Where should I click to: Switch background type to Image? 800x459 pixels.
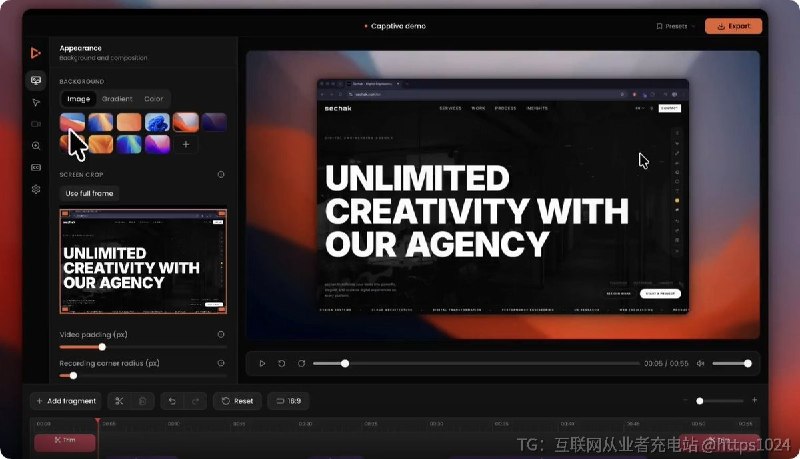pyautogui.click(x=79, y=99)
